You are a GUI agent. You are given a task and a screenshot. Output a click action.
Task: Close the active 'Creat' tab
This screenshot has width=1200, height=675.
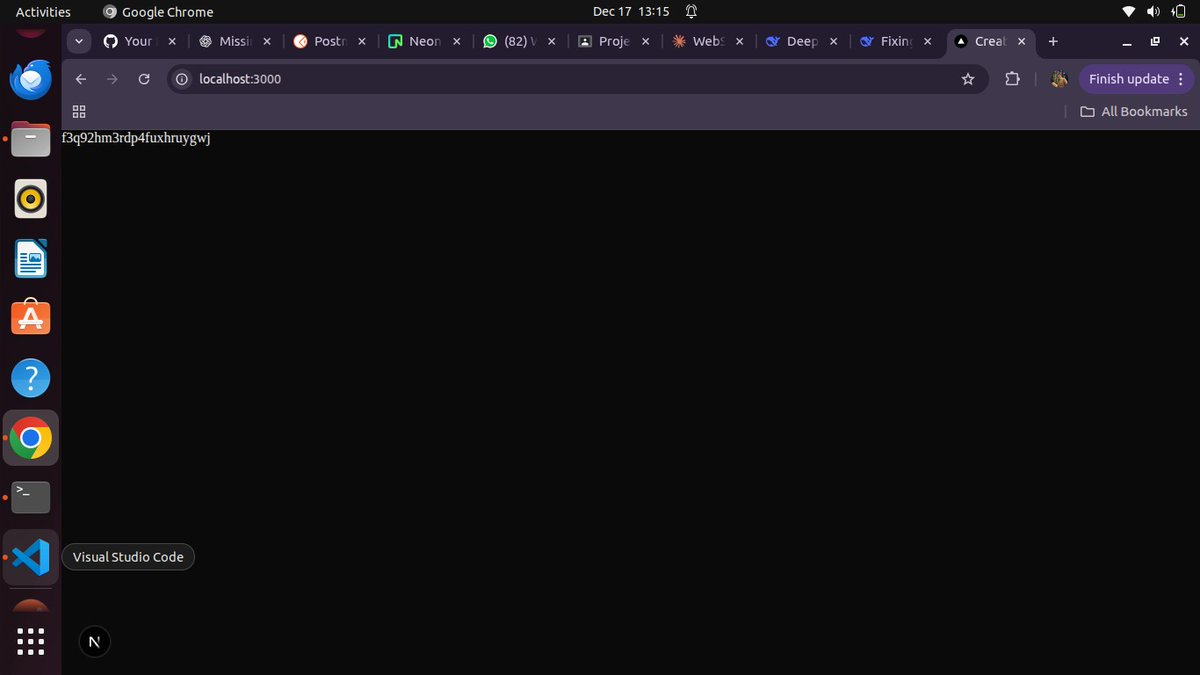1022,41
